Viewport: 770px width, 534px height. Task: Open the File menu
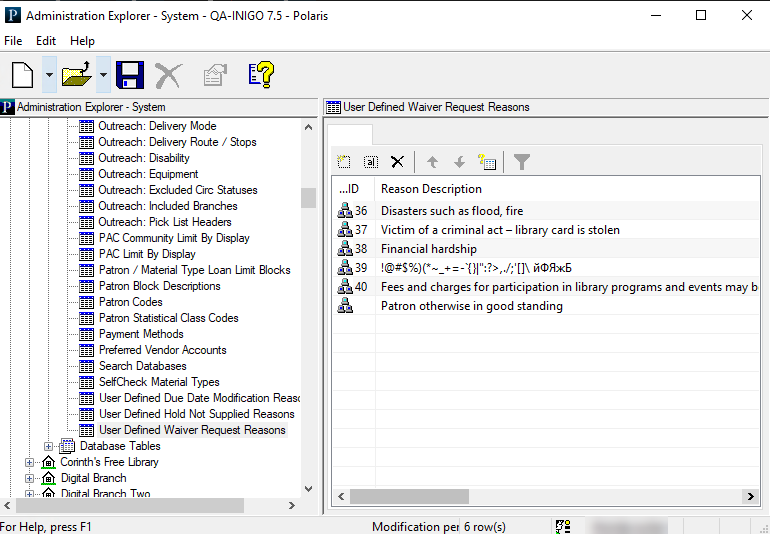click(x=13, y=41)
